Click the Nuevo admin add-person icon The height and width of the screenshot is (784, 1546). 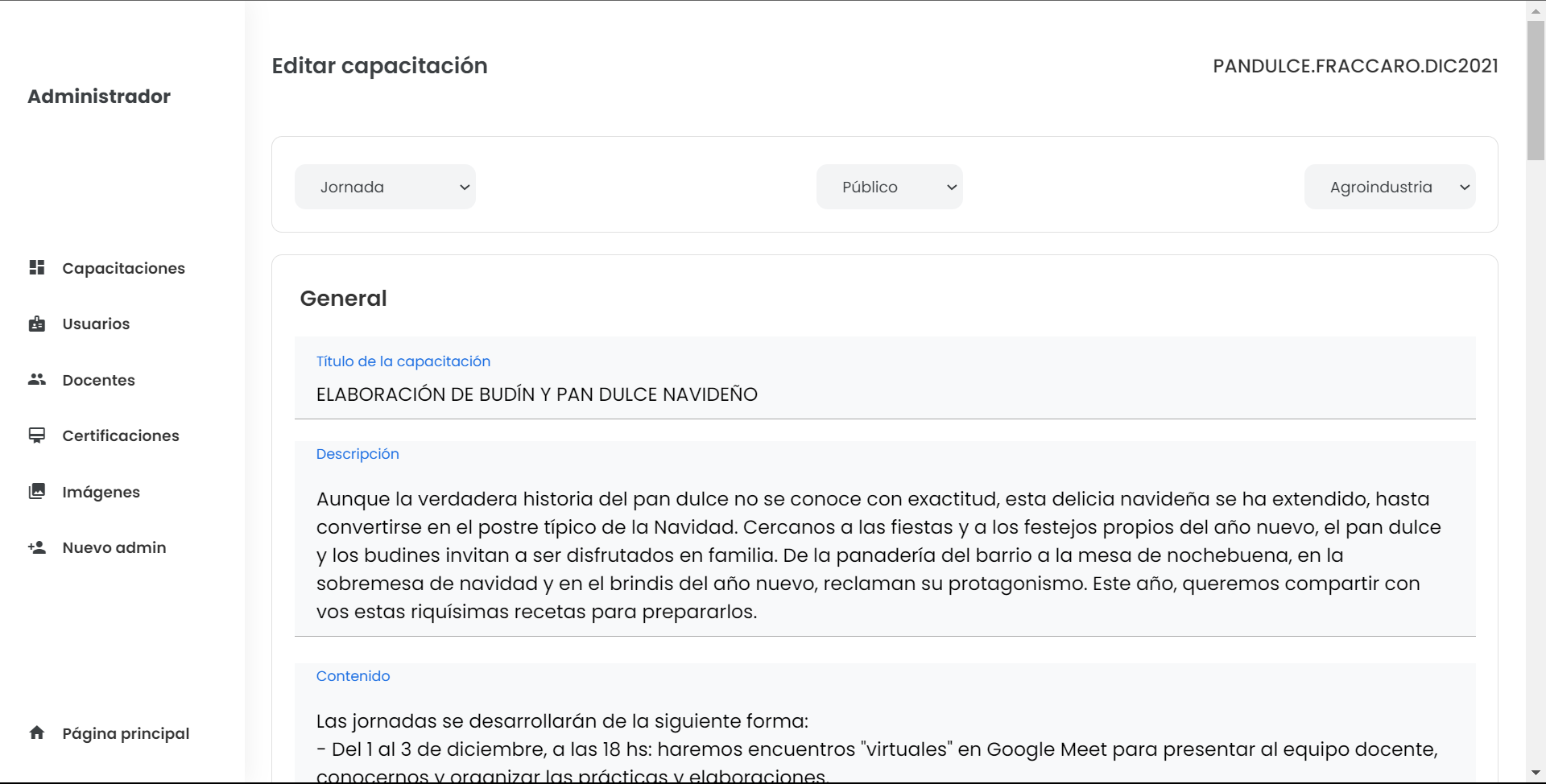pos(37,547)
